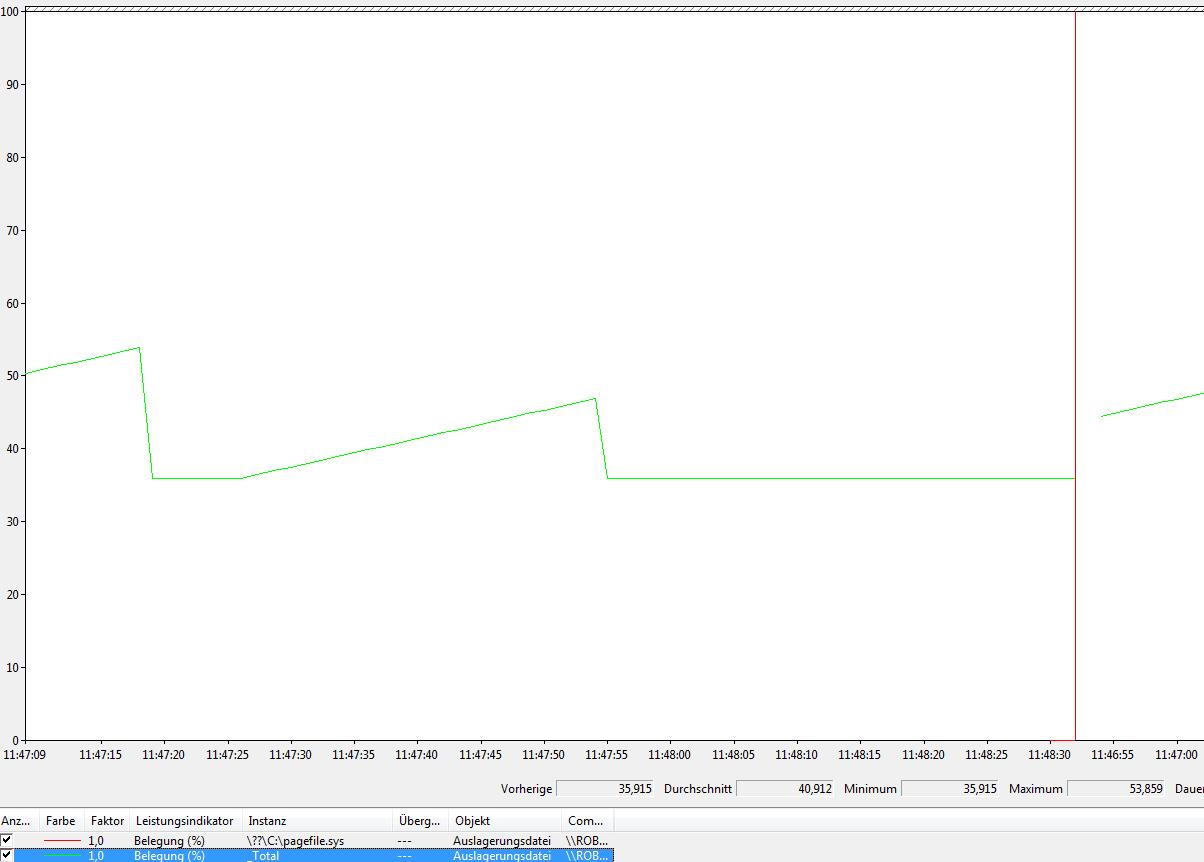Sort by the Objekt column header
This screenshot has height=862, width=1204.
(472, 821)
